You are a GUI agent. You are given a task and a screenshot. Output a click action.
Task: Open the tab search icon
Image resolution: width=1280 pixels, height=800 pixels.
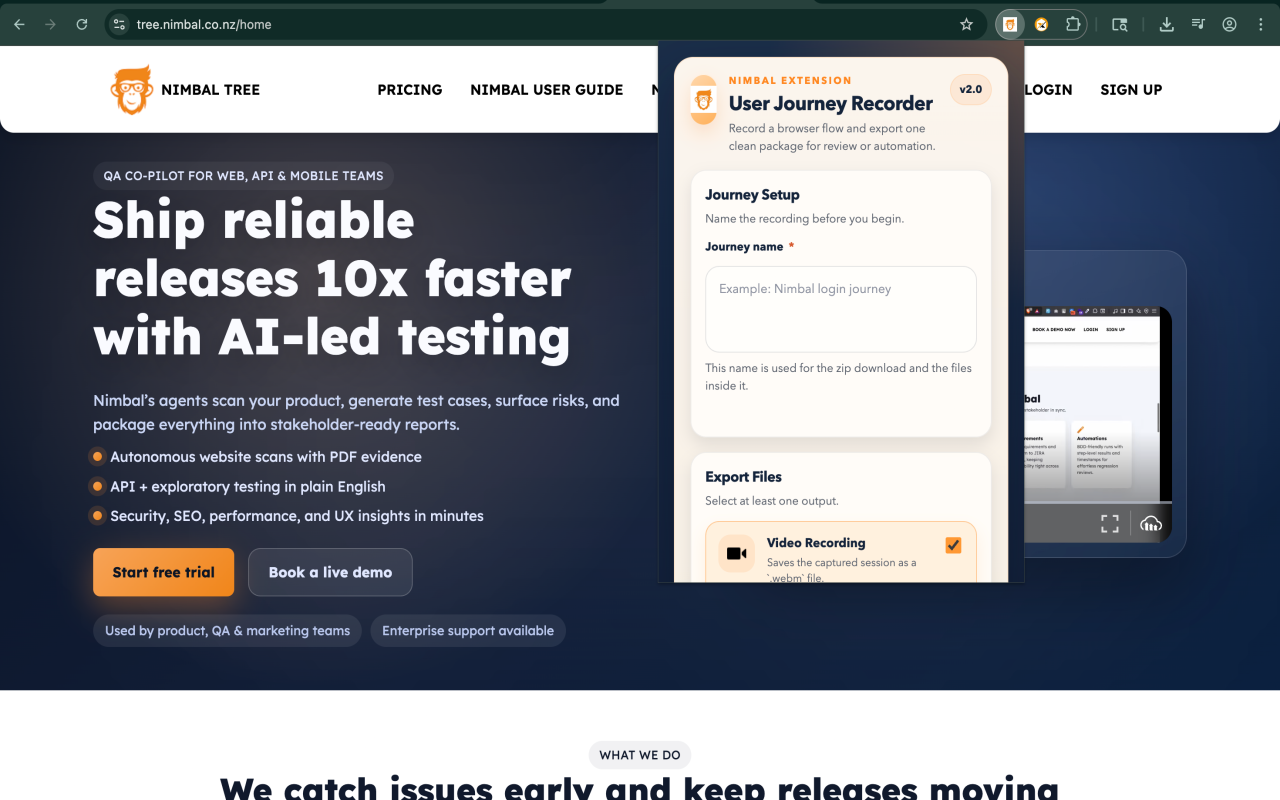pos(1120,25)
